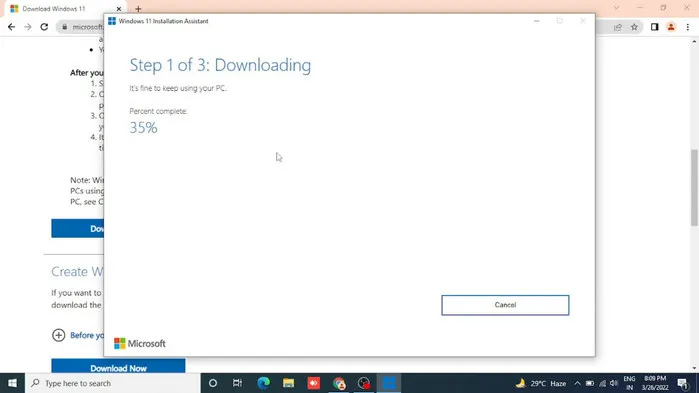The image size is (699, 393).
Task: Open the round dark taskbar app icon
Action: [x=364, y=383]
